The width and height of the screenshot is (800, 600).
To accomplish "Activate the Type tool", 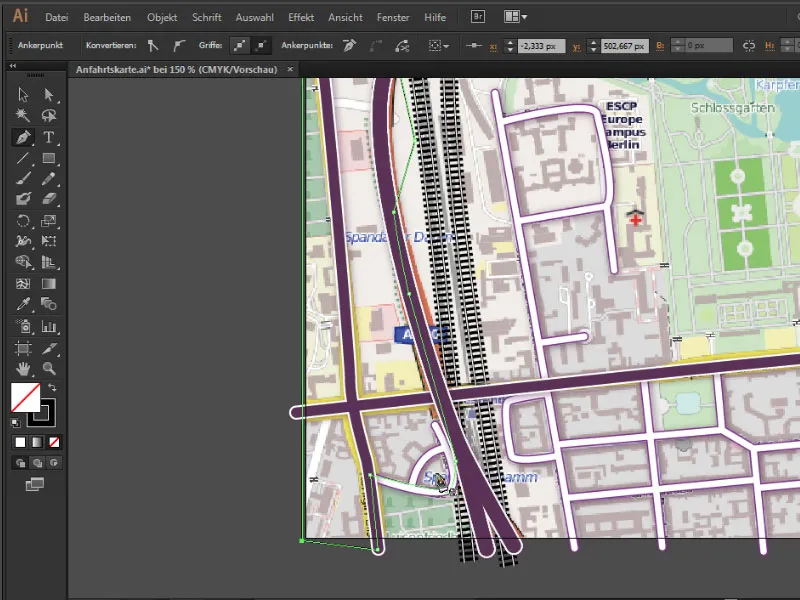I will pyautogui.click(x=48, y=137).
